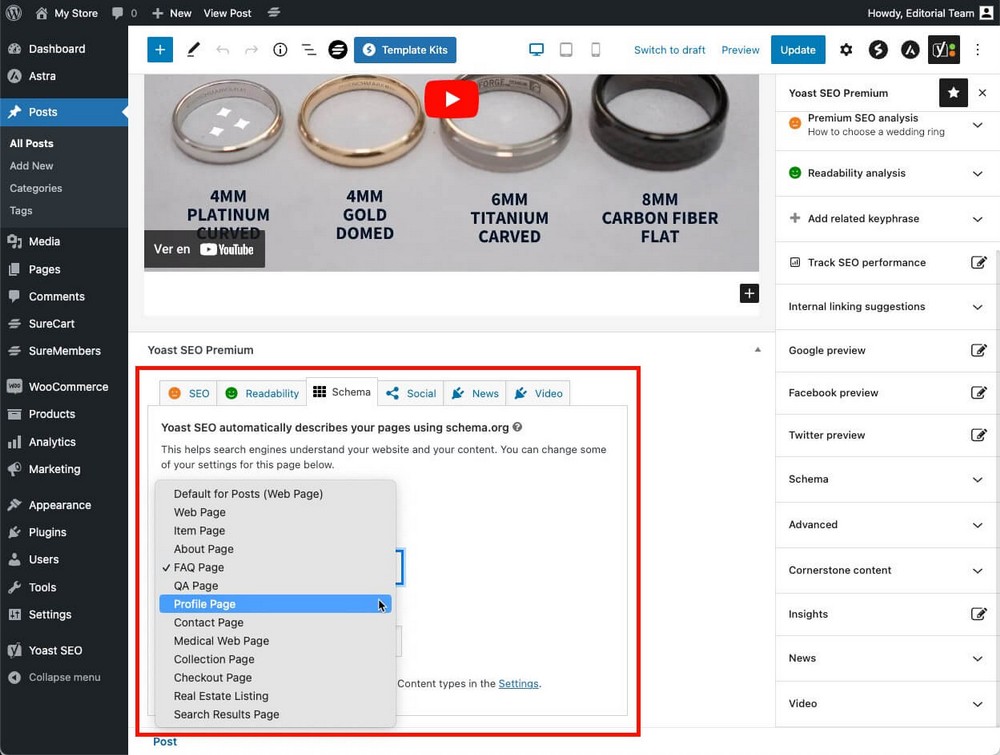This screenshot has width=1000, height=755.
Task: Click the Redo arrow
Action: 251,50
